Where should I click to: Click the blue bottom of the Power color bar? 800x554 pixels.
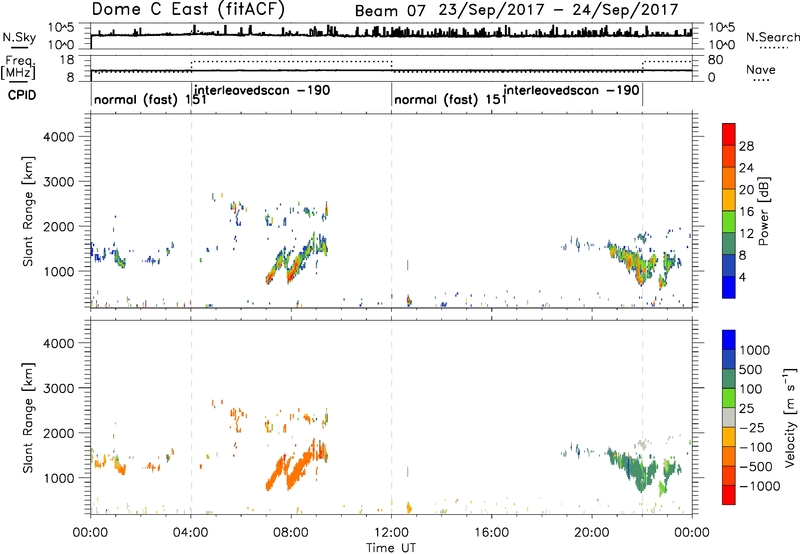(x=729, y=287)
